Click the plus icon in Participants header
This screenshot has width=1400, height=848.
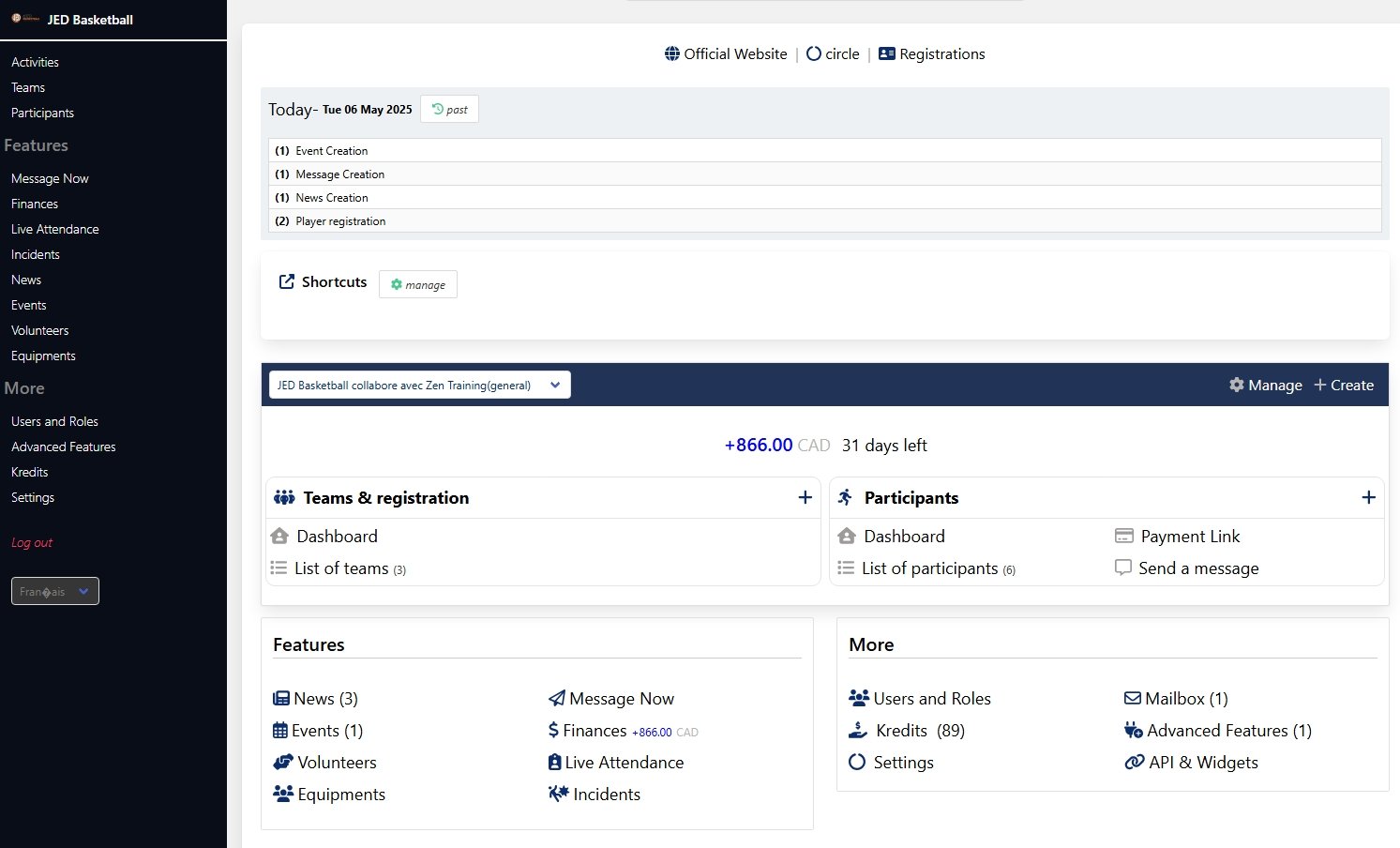[x=1368, y=497]
